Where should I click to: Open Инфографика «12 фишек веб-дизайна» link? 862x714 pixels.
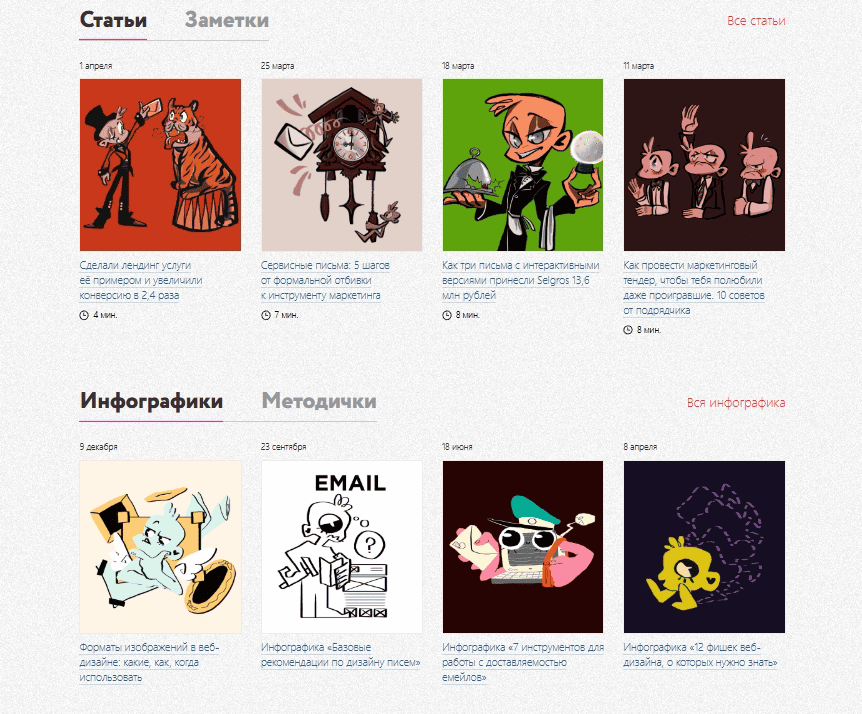[700, 655]
